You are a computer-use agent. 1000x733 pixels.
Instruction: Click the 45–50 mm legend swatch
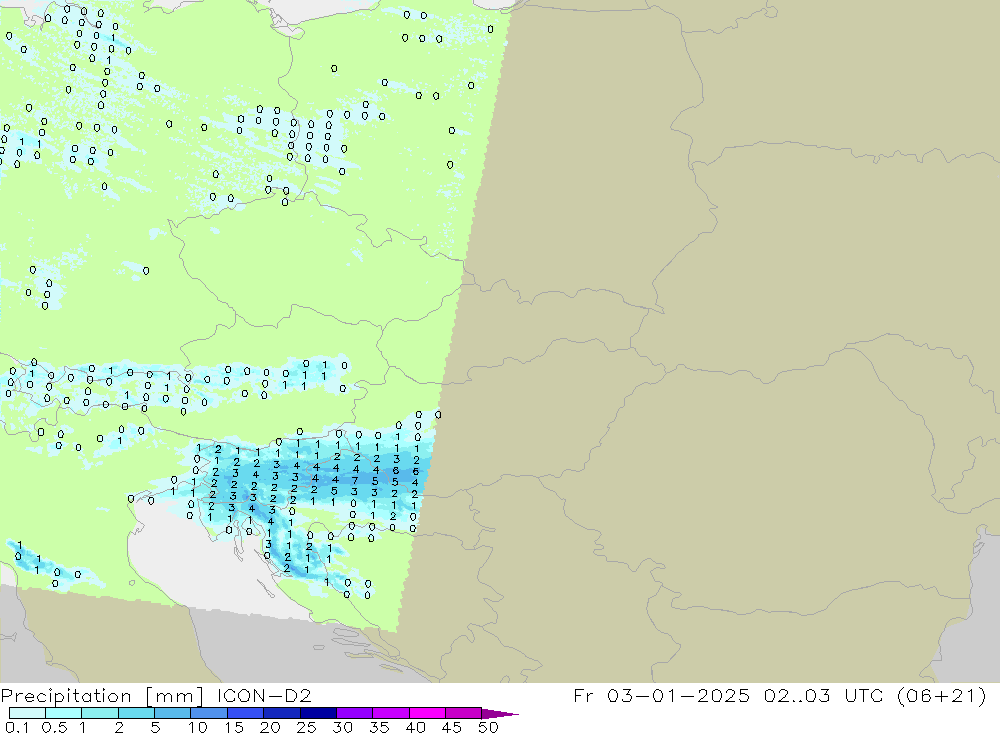[x=463, y=713]
